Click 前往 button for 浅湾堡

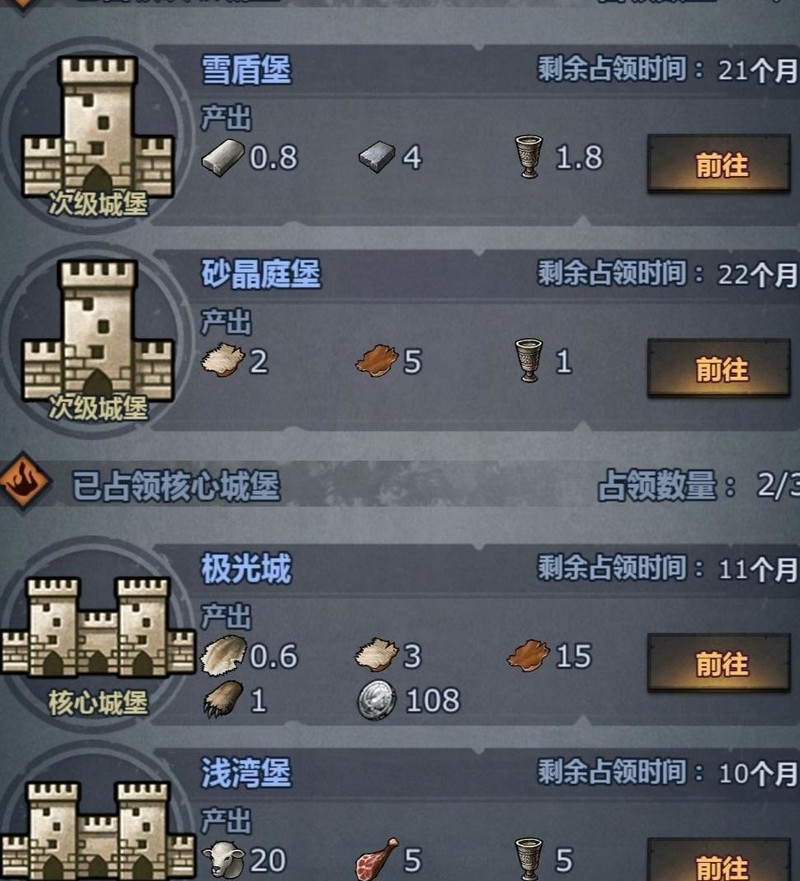coord(719,860)
